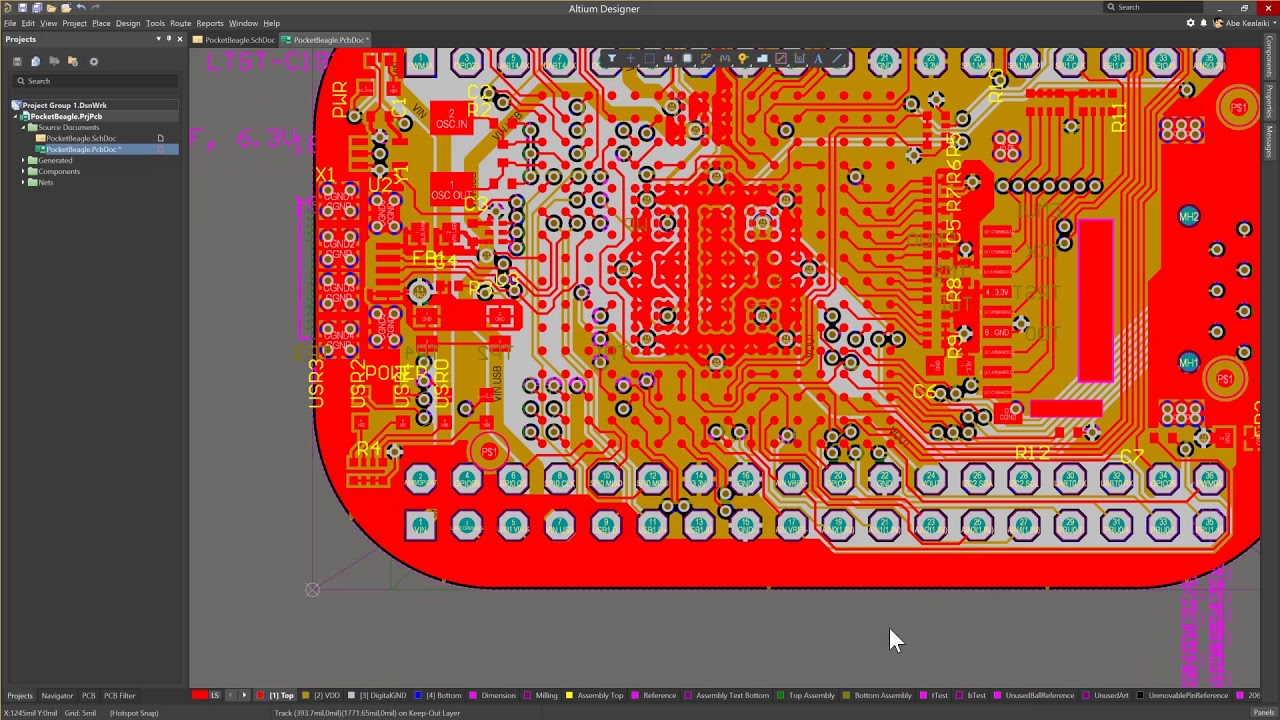Click the Interactive Length Tuning tool
Viewport: 1280px width, 720px height.
725,59
